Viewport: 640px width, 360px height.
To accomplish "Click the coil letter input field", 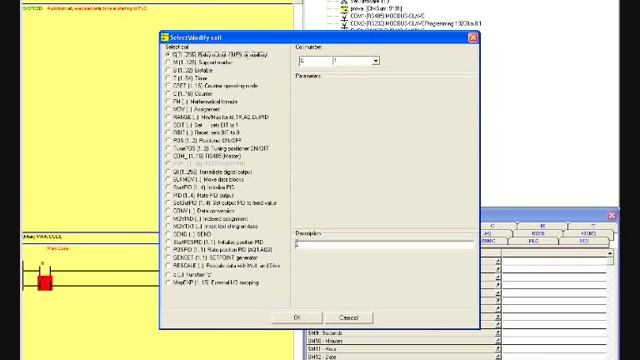I will [x=315, y=61].
